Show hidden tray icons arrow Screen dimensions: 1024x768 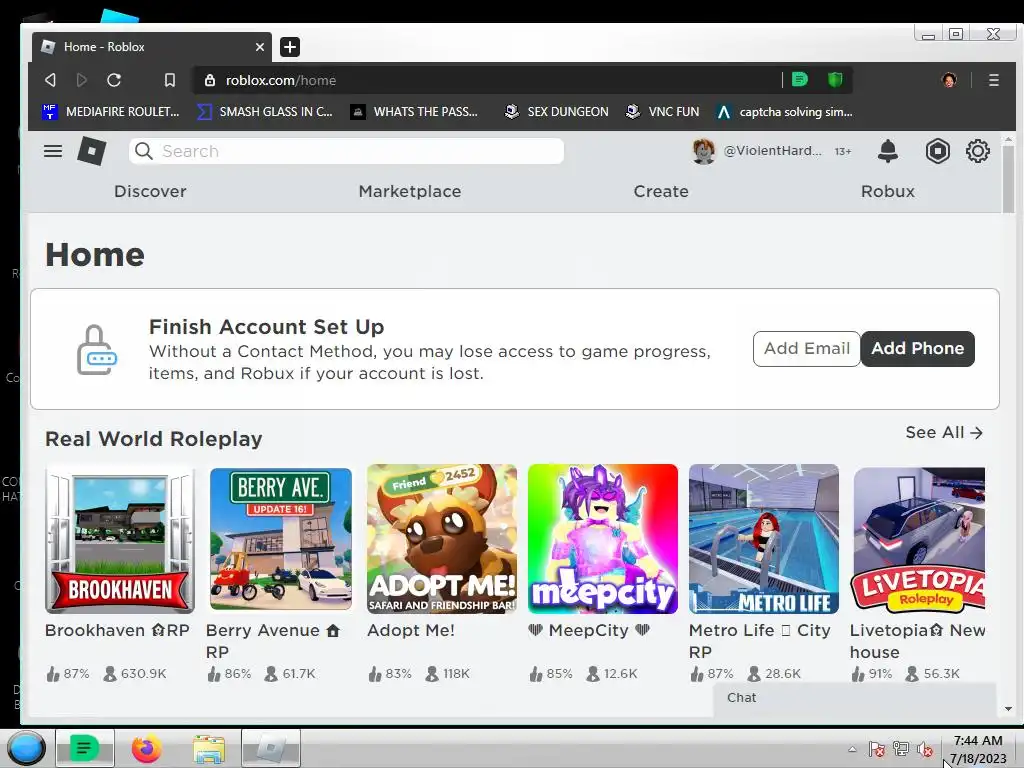click(852, 749)
